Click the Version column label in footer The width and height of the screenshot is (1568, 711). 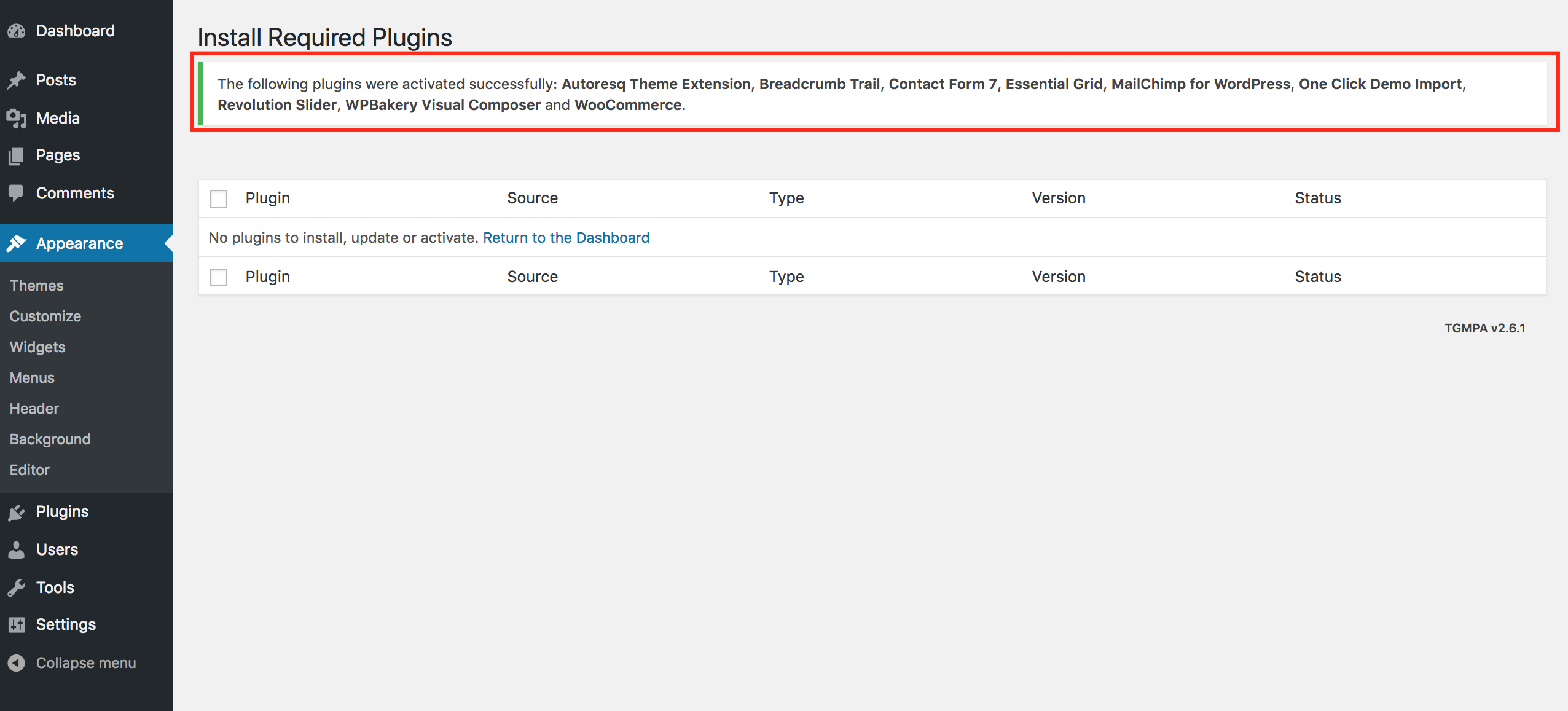point(1059,277)
